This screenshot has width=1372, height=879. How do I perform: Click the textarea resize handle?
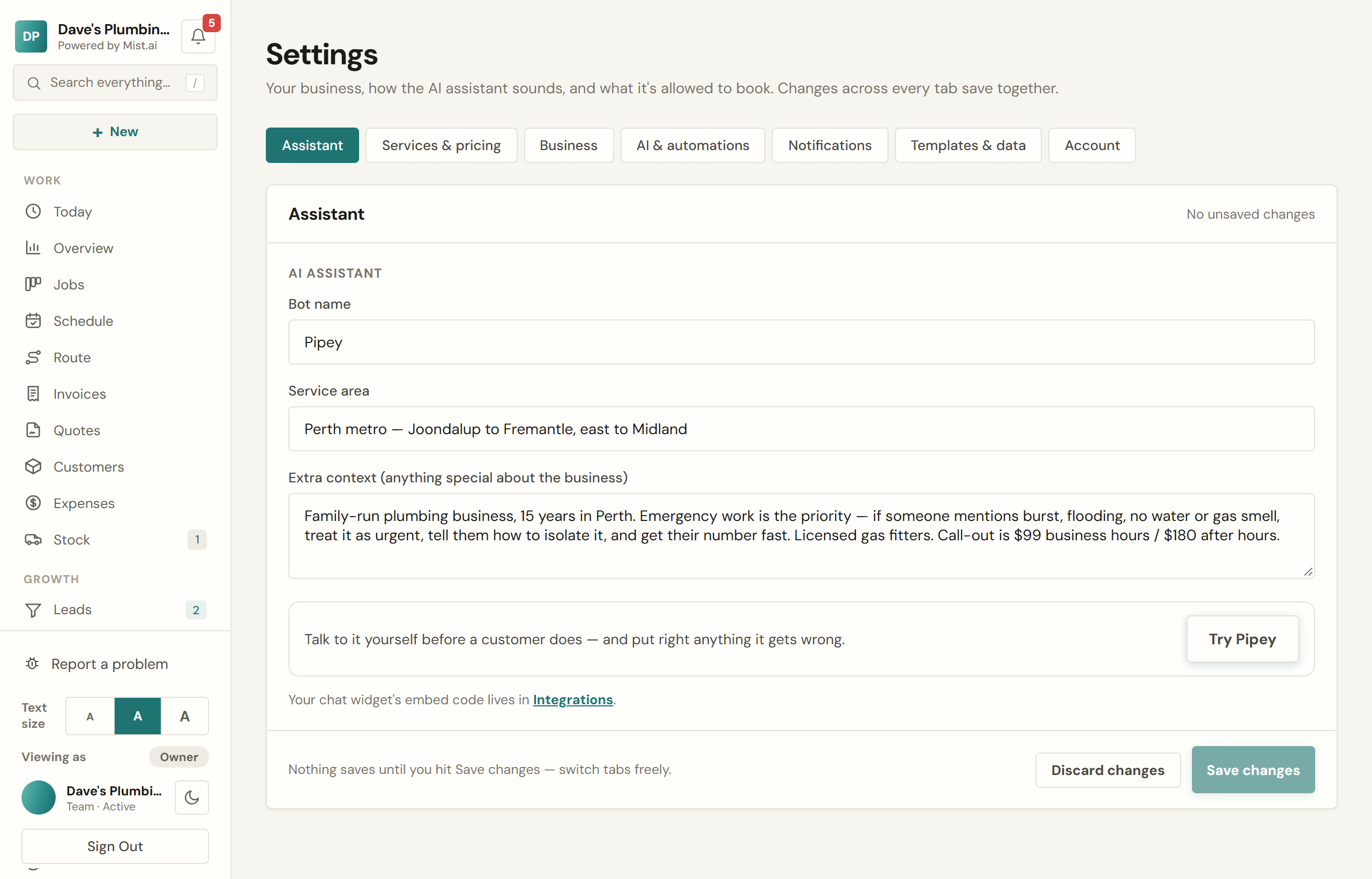click(x=1308, y=572)
